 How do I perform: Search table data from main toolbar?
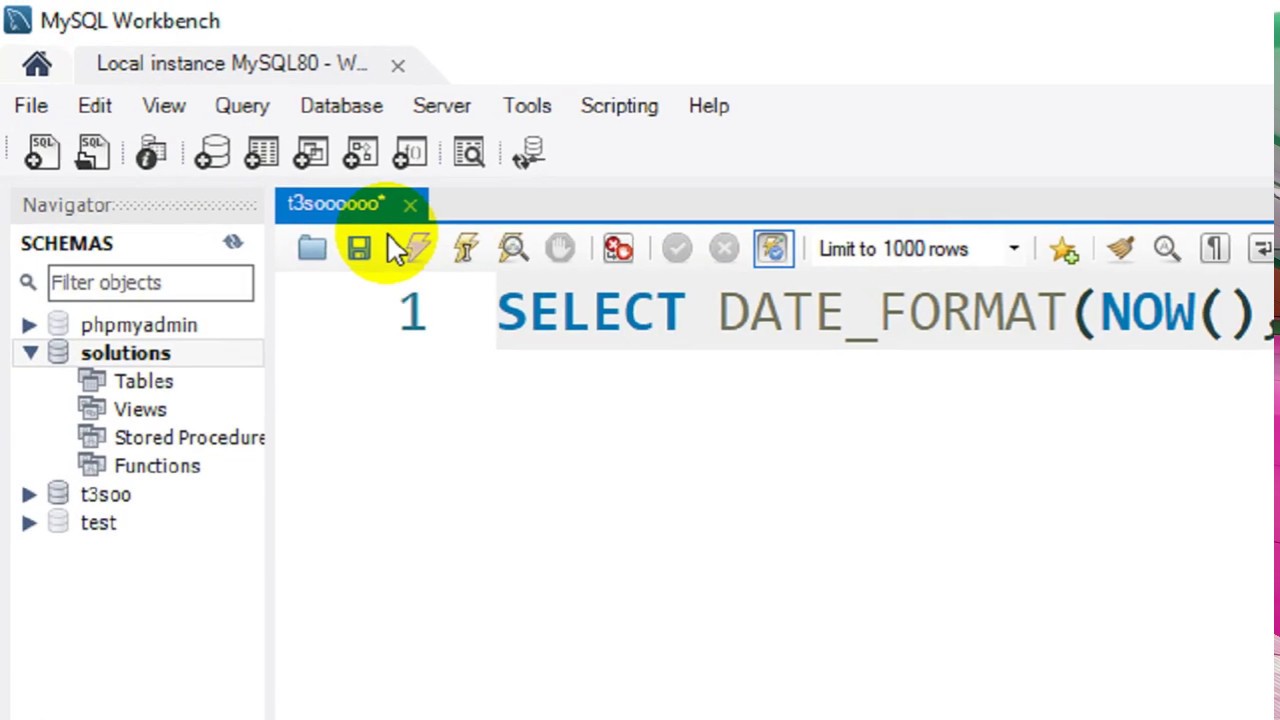pos(469,152)
